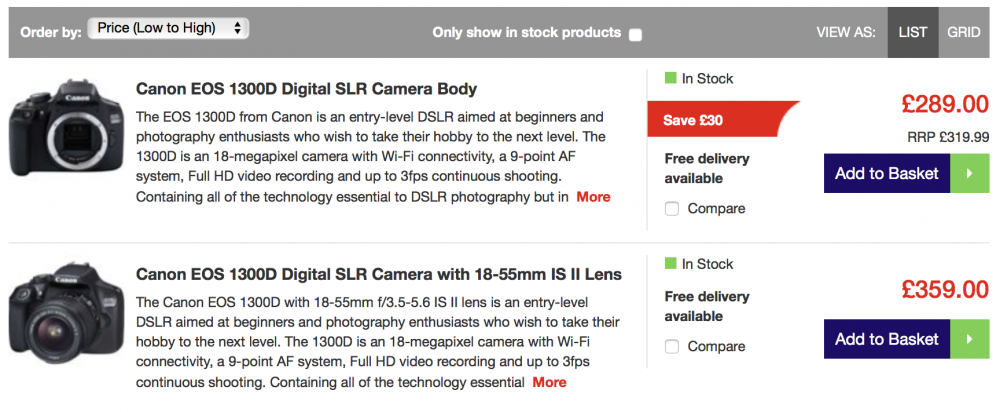Expand More text for the 18-55mm lens kit description
The width and height of the screenshot is (1000, 412).
click(x=549, y=382)
